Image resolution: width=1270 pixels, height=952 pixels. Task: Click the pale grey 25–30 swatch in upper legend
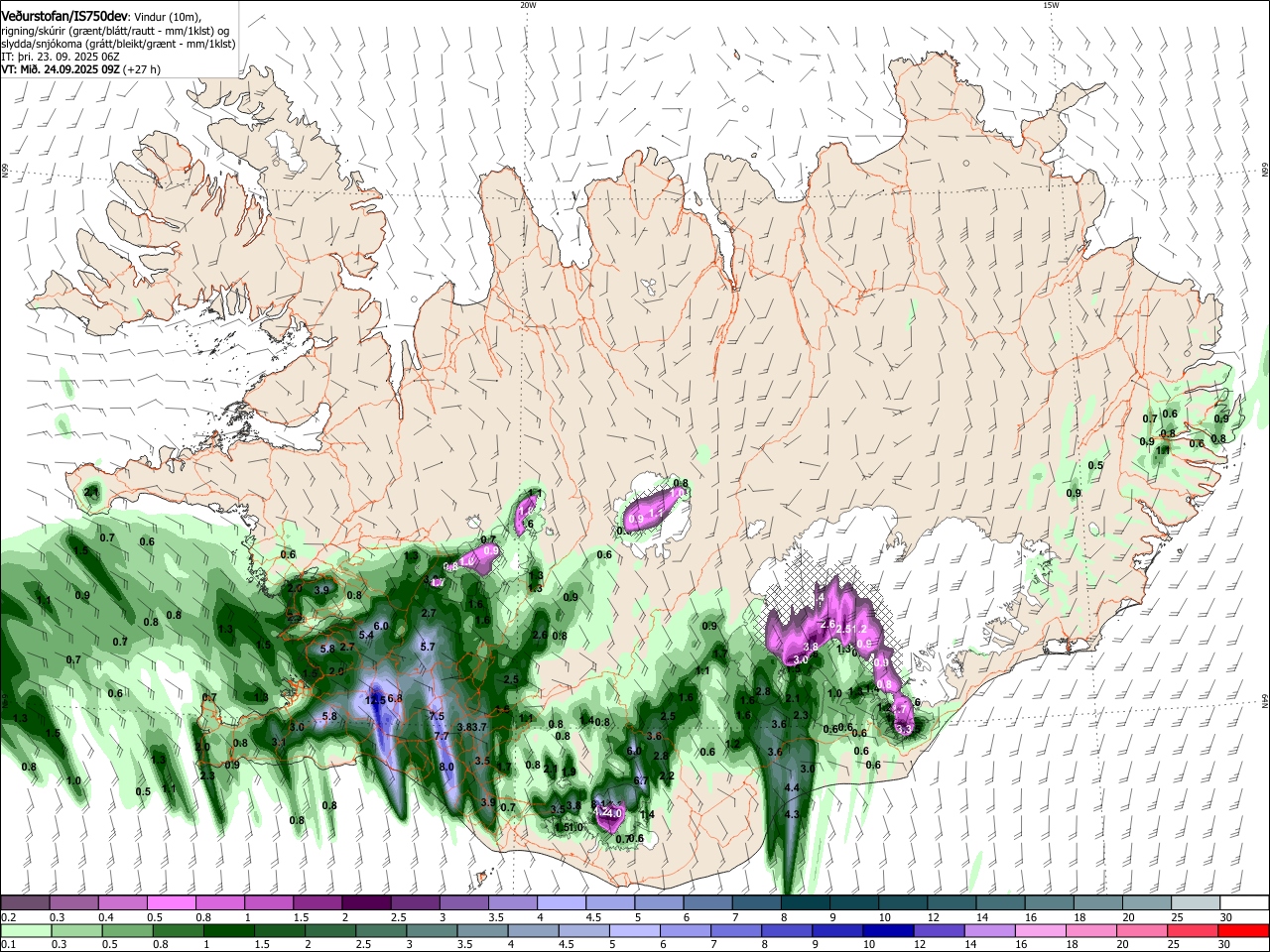(x=1194, y=902)
